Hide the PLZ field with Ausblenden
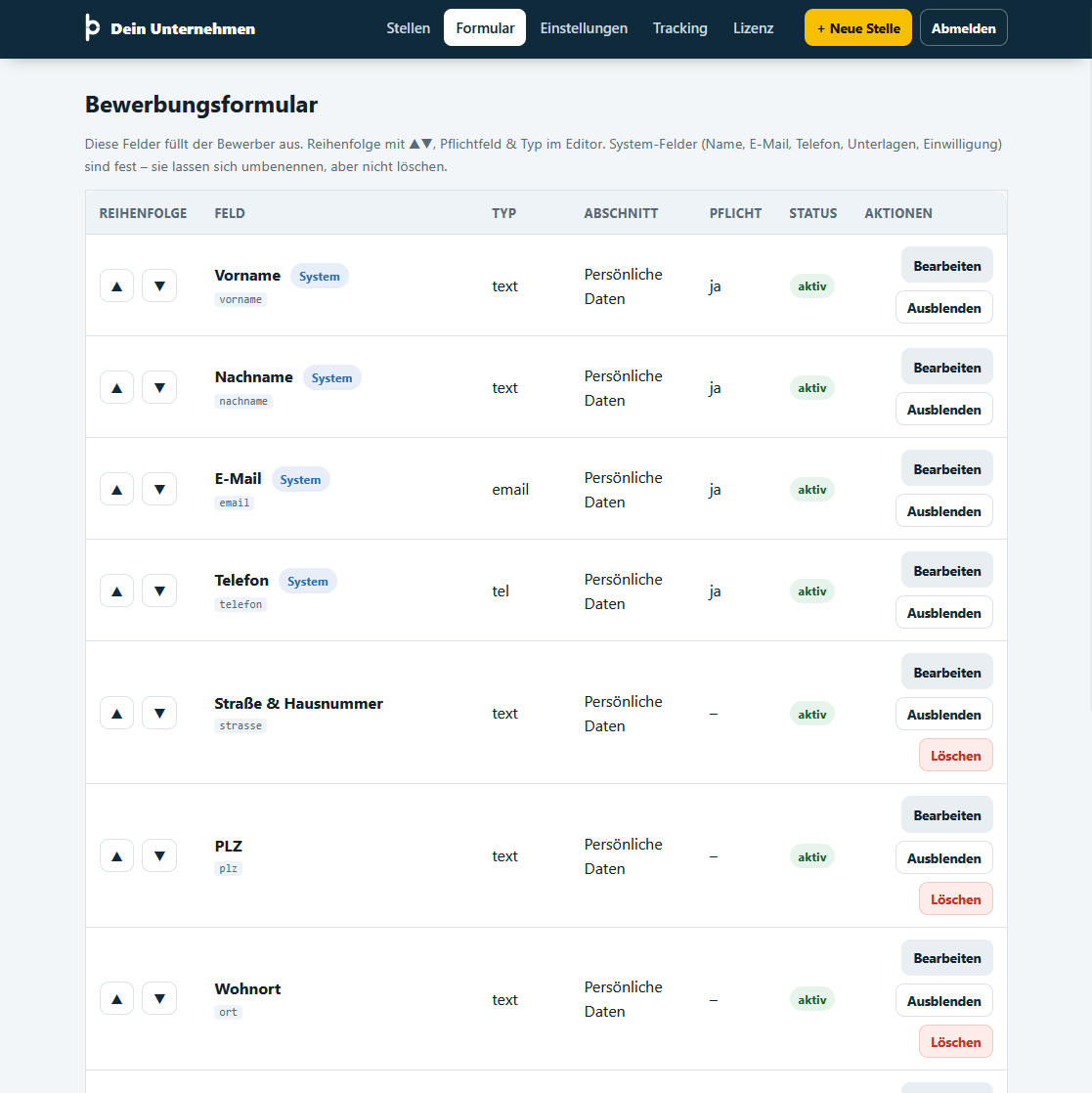The image size is (1092, 1093). [944, 858]
